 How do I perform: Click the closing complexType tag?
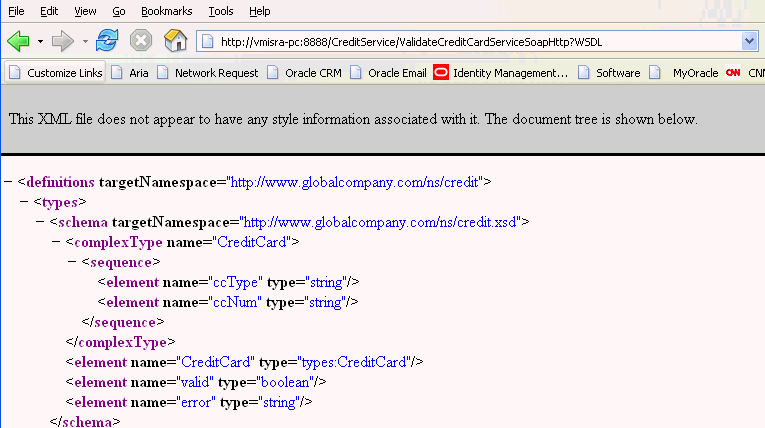[x=121, y=342]
